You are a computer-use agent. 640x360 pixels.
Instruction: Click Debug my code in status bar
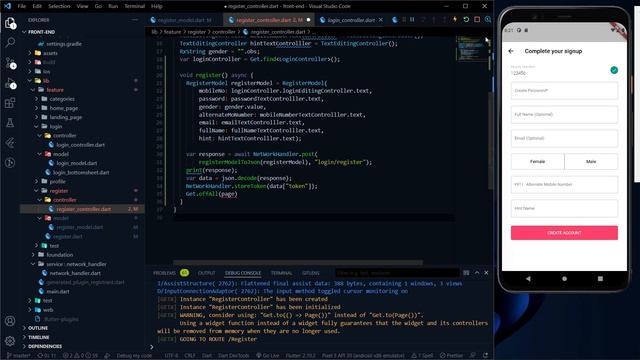(x=134, y=356)
